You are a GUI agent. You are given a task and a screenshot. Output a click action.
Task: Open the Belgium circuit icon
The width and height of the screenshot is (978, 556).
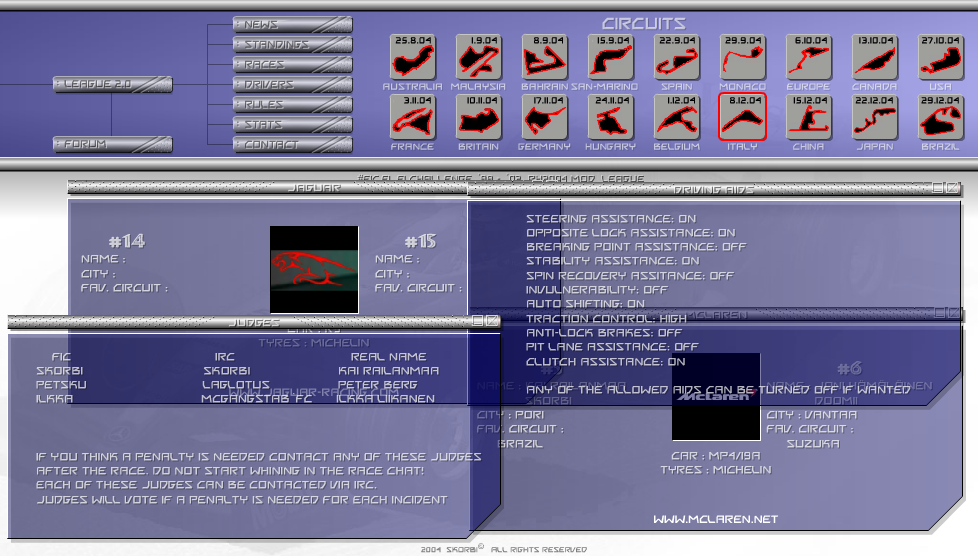pos(677,117)
